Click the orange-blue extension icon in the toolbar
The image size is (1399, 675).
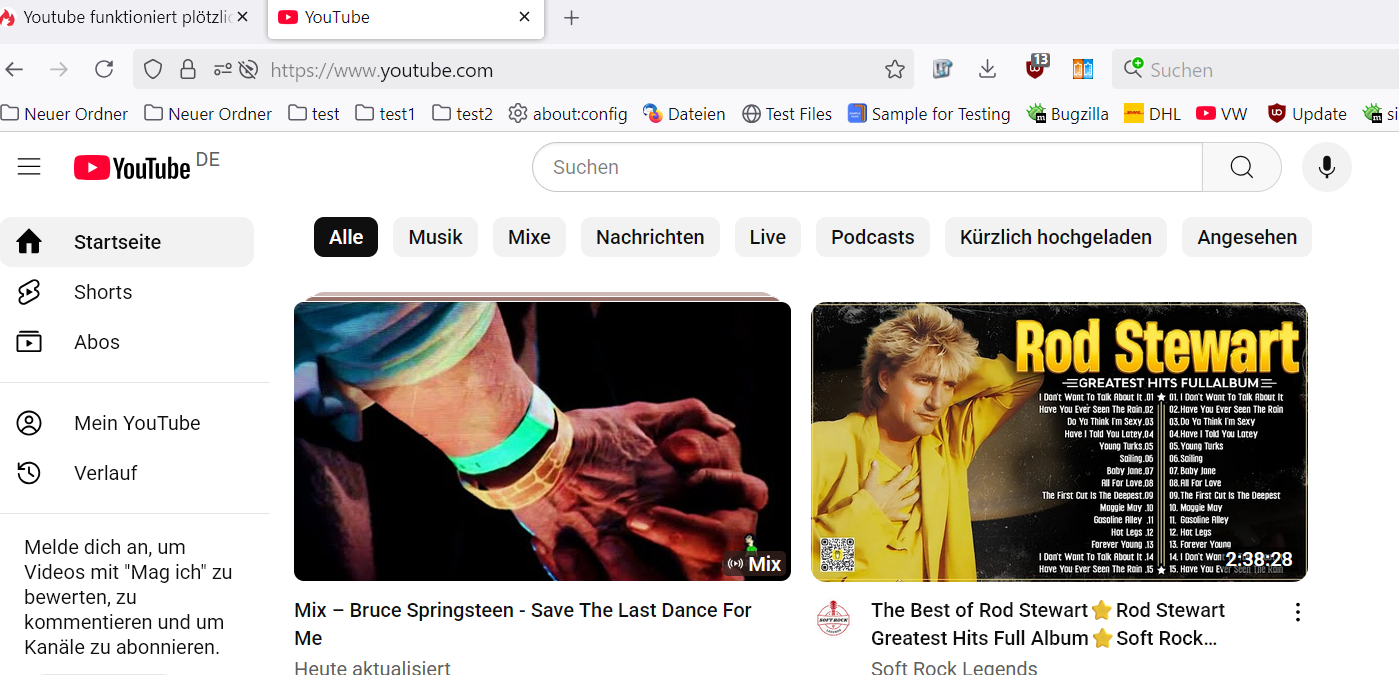[1083, 69]
